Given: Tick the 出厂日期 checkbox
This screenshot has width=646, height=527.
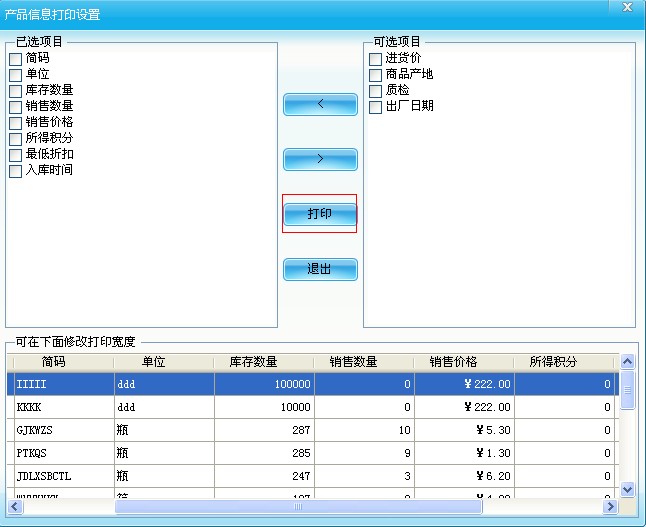Looking at the screenshot, I should pos(376,107).
